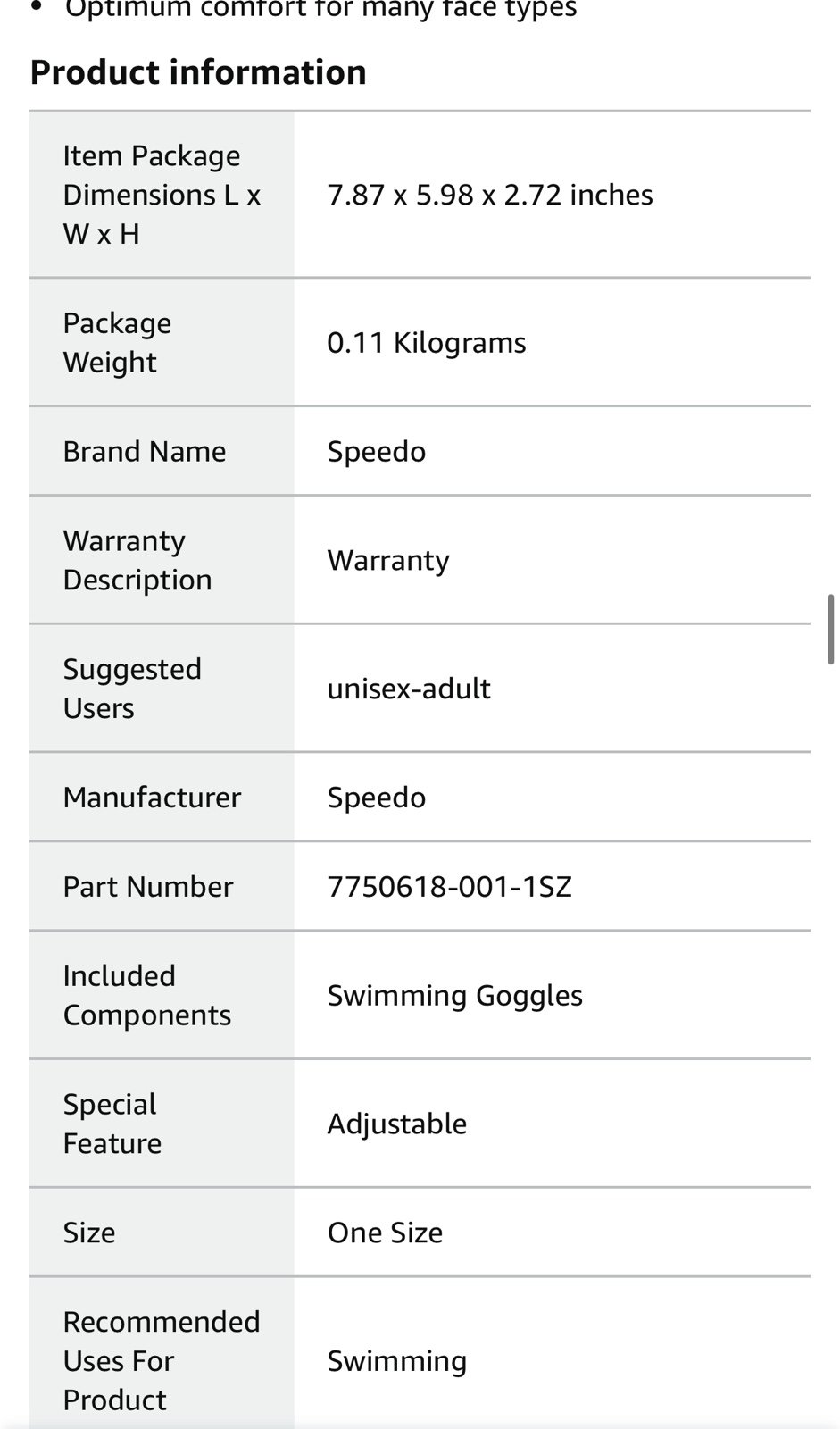Image resolution: width=840 pixels, height=1429 pixels.
Task: Select the Package Weight row label
Action: (117, 342)
